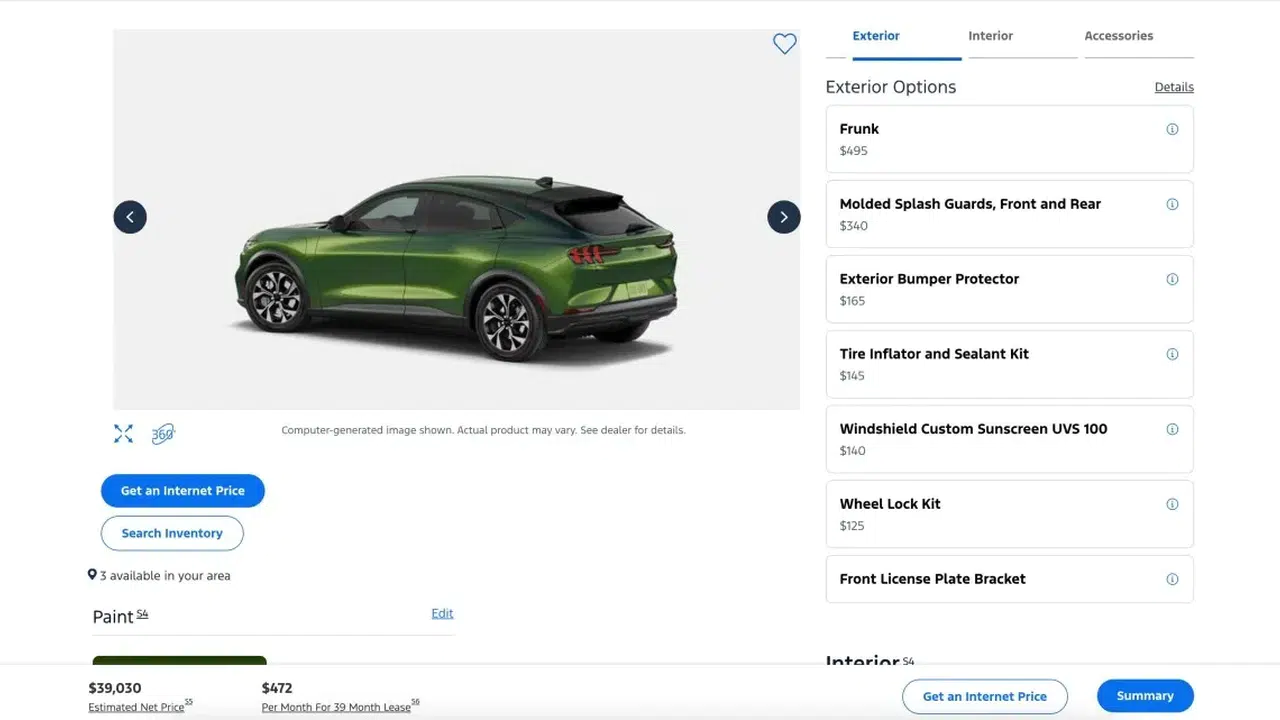This screenshot has height=720, width=1280.
Task: Click the Search Inventory button
Action: click(x=172, y=533)
